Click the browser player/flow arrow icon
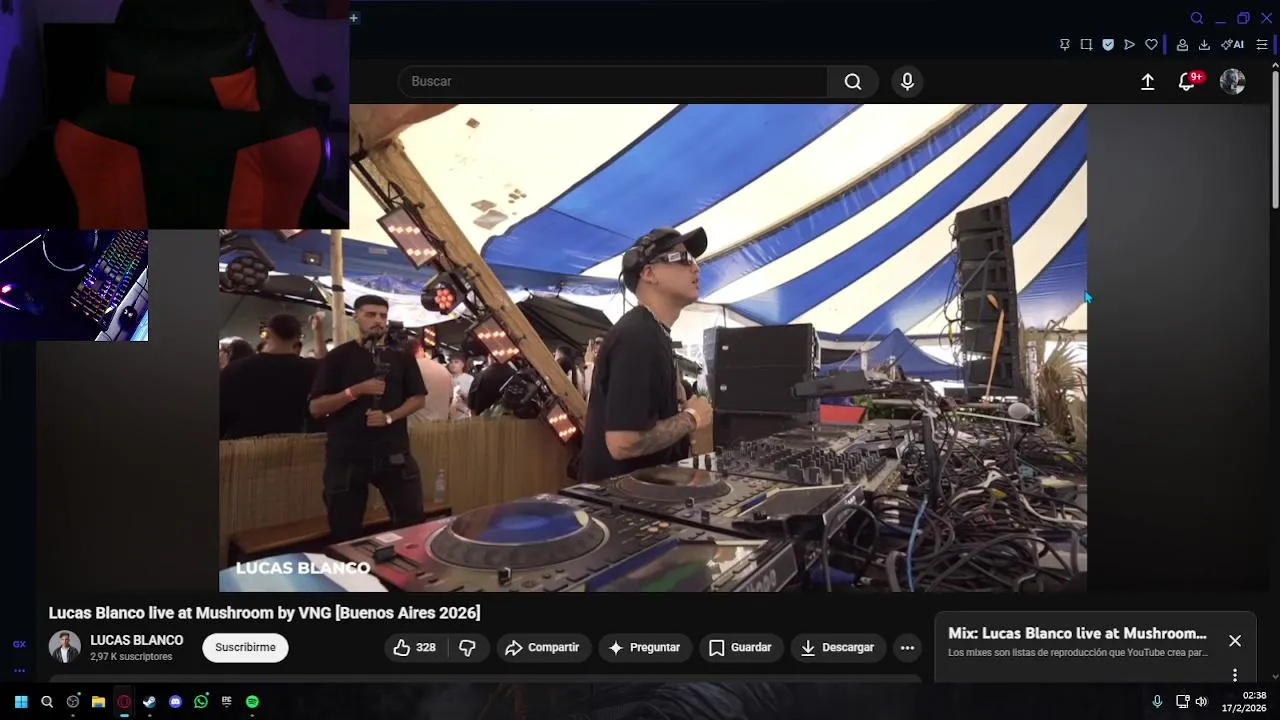The height and width of the screenshot is (720, 1280). 1129,45
